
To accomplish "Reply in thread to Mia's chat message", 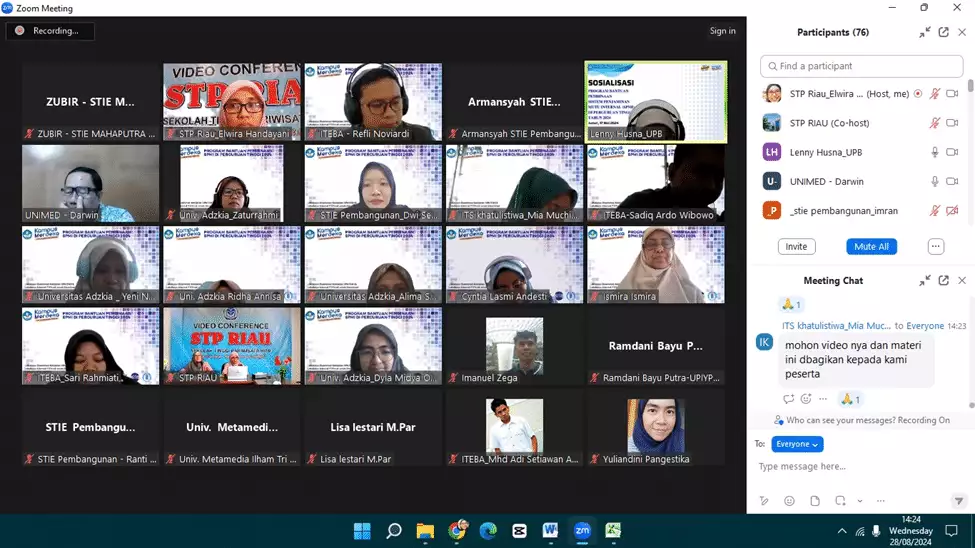I will tap(788, 399).
